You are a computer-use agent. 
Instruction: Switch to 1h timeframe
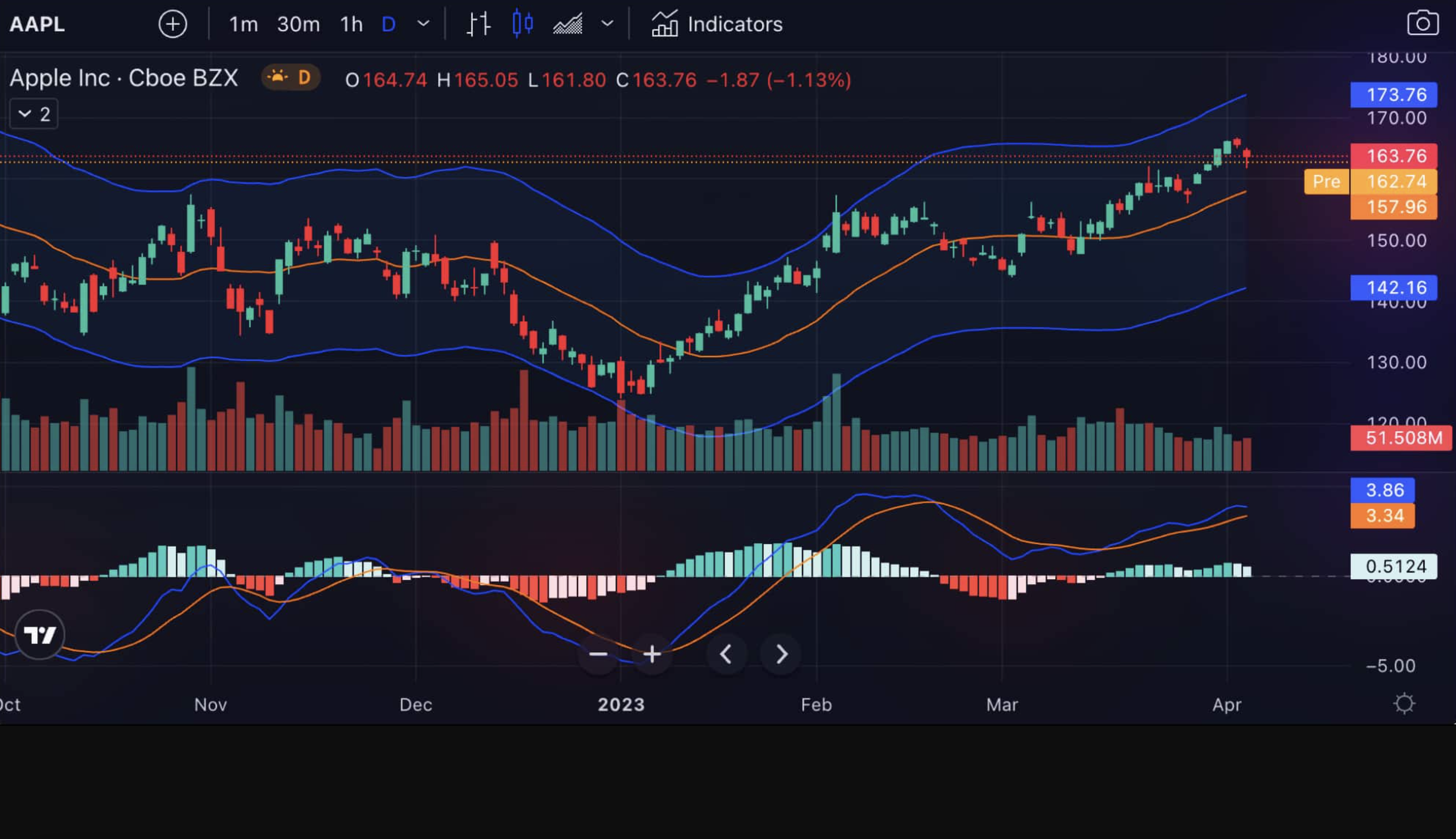[351, 24]
